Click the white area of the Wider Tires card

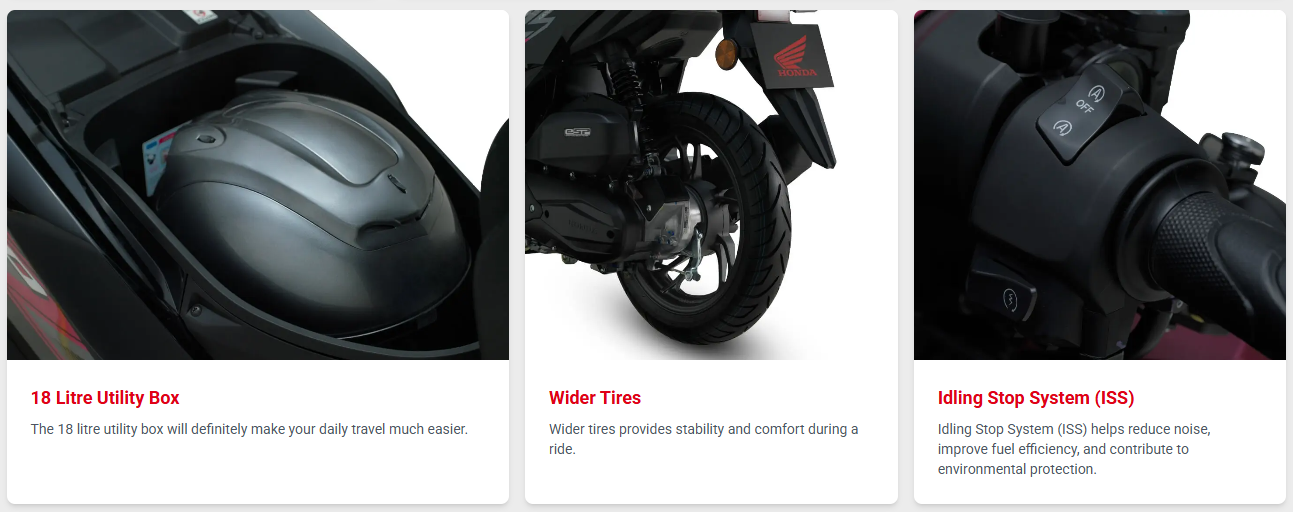pyautogui.click(x=711, y=480)
